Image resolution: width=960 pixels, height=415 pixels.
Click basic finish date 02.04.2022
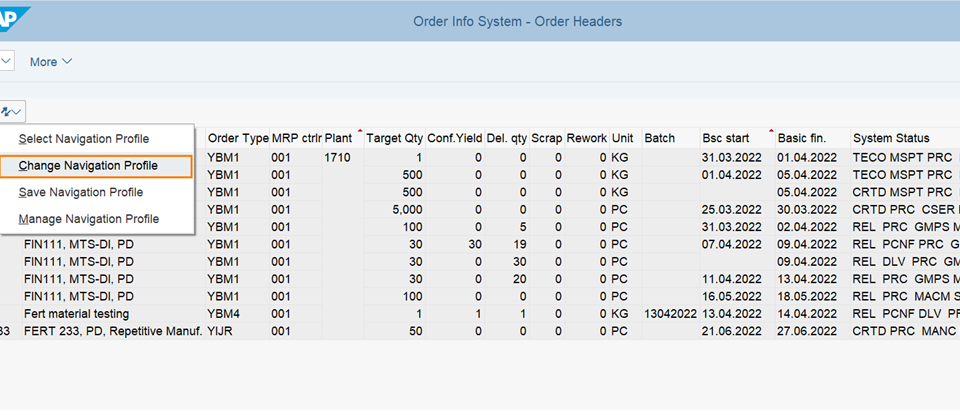[807, 227]
